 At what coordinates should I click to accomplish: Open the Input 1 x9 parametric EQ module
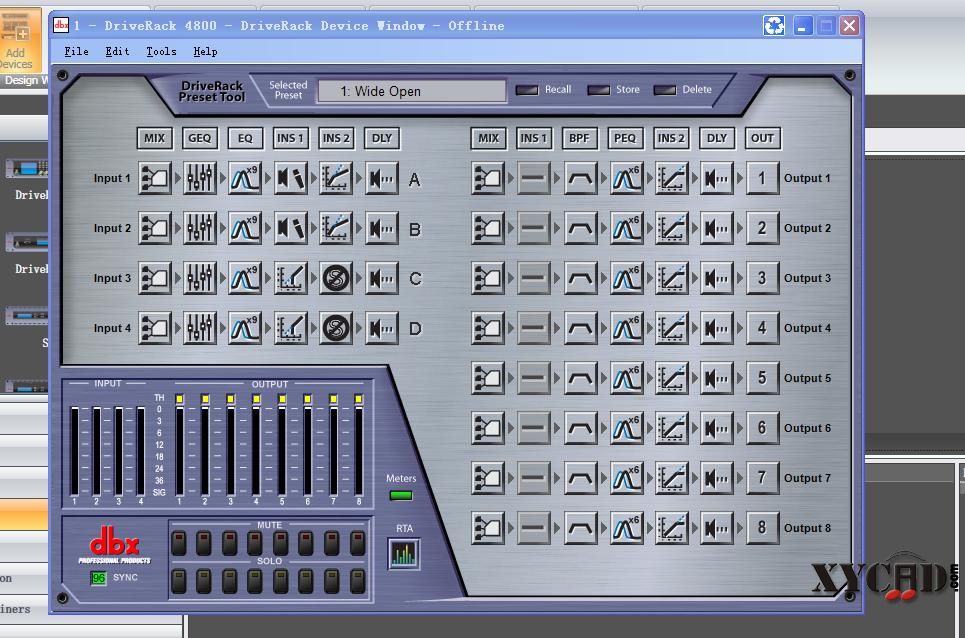pos(245,178)
